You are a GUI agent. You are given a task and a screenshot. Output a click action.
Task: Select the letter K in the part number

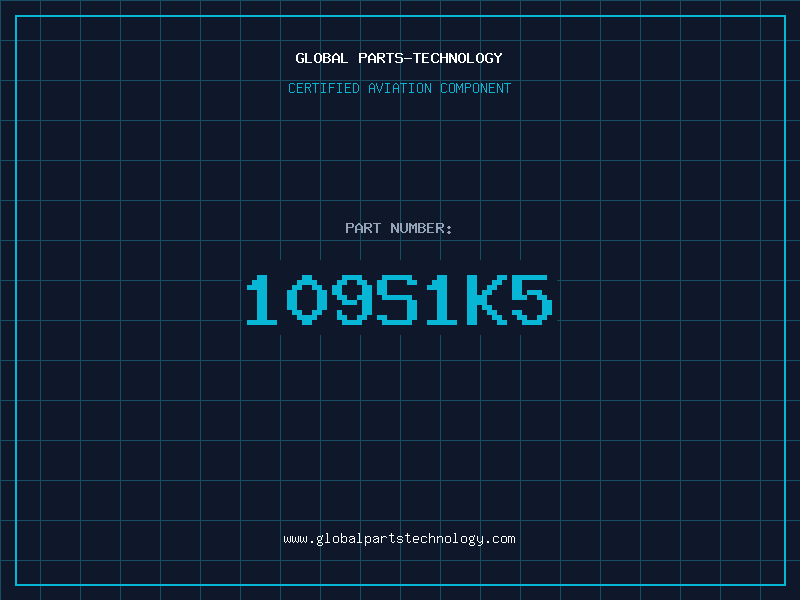[486, 300]
